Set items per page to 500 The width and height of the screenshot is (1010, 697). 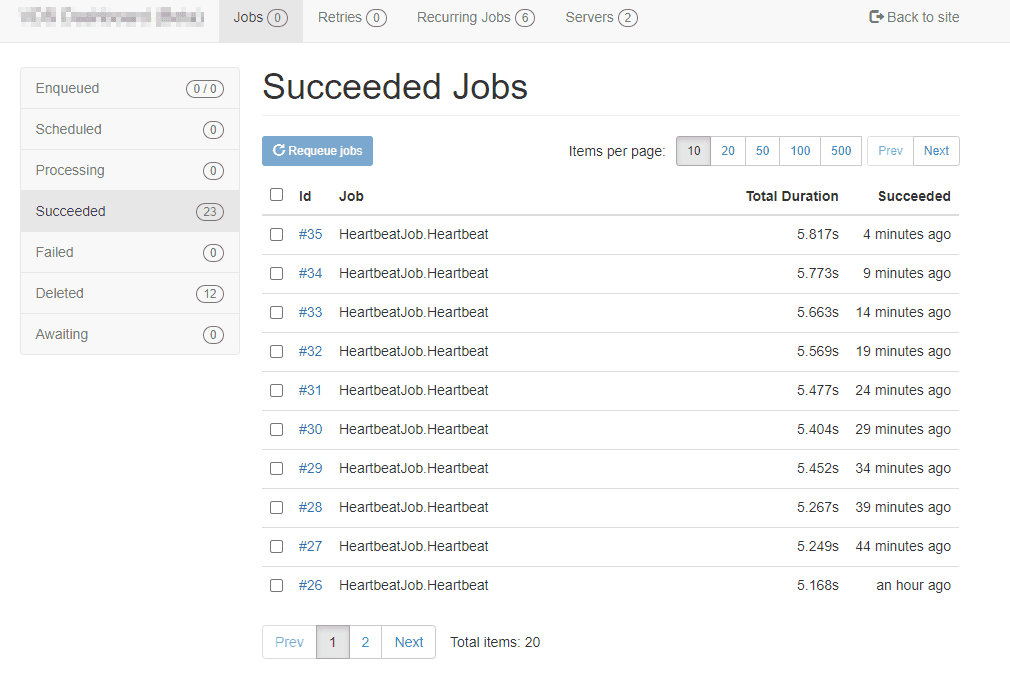click(x=841, y=151)
